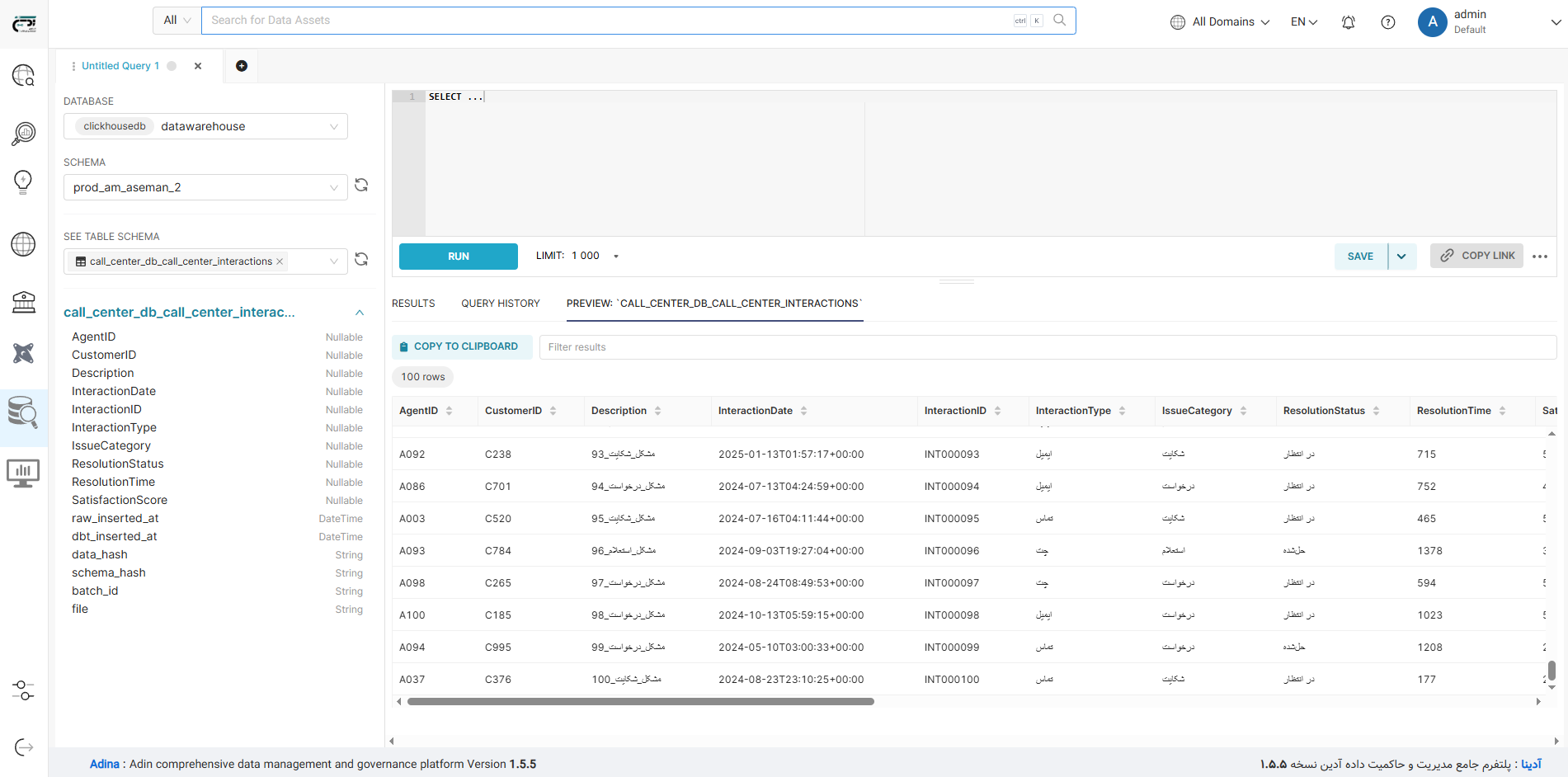The height and width of the screenshot is (777, 1568).
Task: Click the horizontal scrollbar of results table
Action: [640, 702]
